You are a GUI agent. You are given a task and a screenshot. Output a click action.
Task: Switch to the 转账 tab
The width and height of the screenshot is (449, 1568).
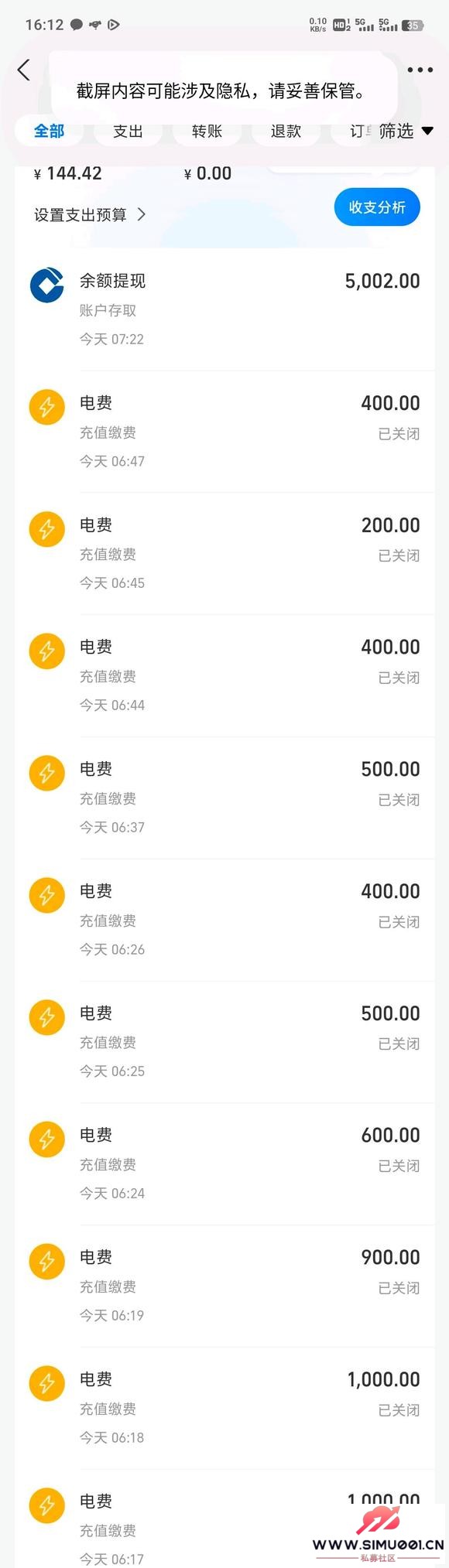click(x=207, y=131)
